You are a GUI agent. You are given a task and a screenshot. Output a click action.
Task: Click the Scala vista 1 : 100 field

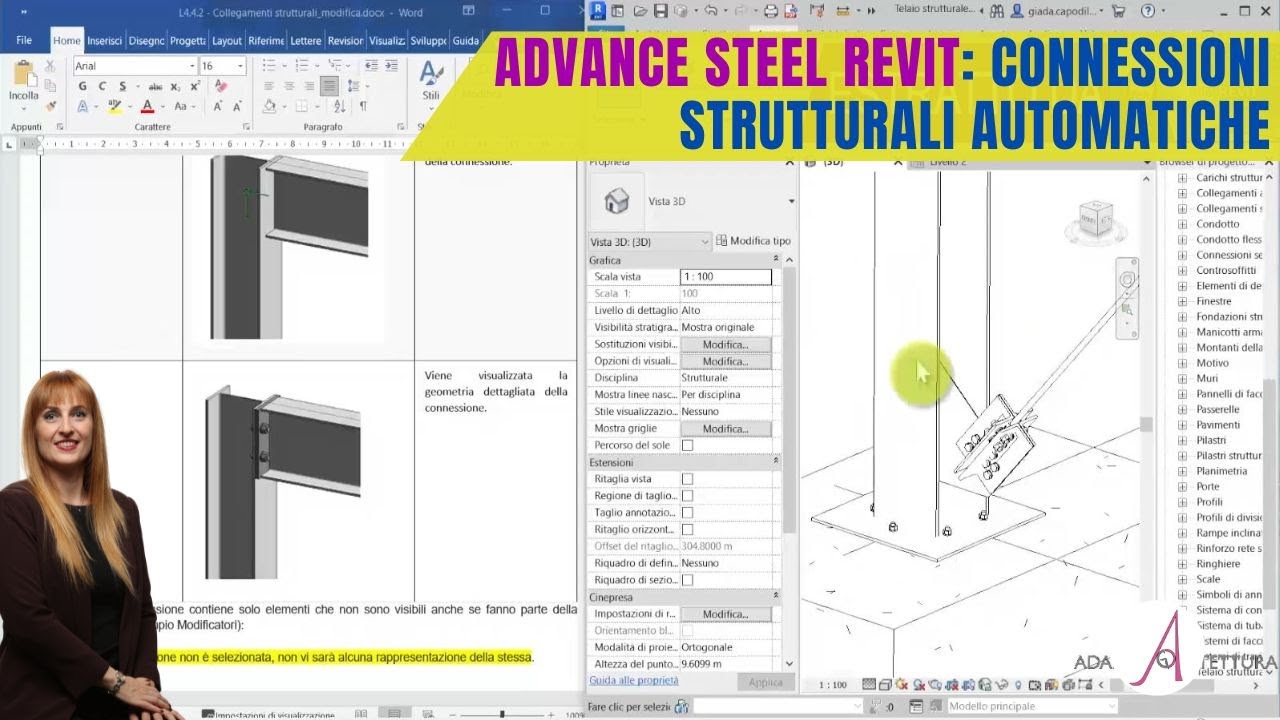pyautogui.click(x=726, y=277)
